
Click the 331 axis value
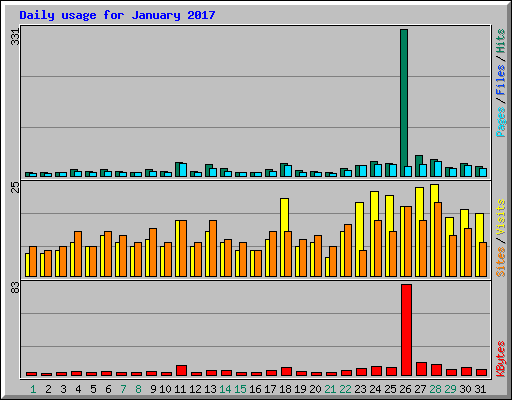(15, 37)
